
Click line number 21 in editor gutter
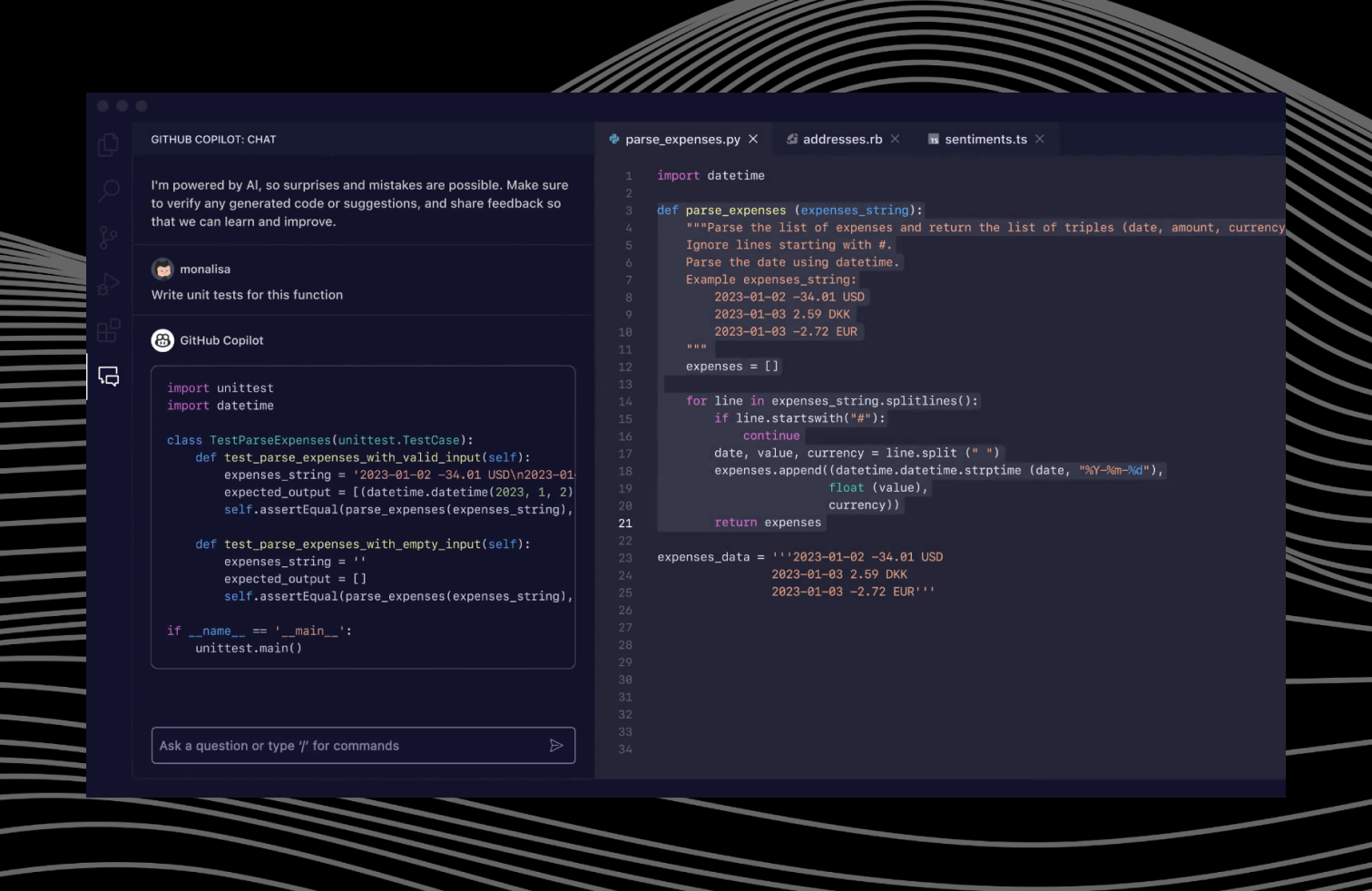[625, 524]
